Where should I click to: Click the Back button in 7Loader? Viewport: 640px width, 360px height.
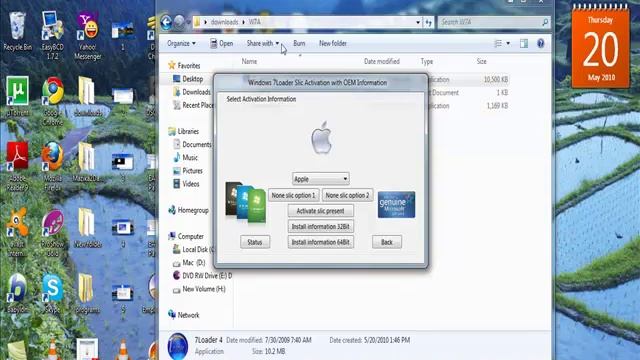click(387, 242)
